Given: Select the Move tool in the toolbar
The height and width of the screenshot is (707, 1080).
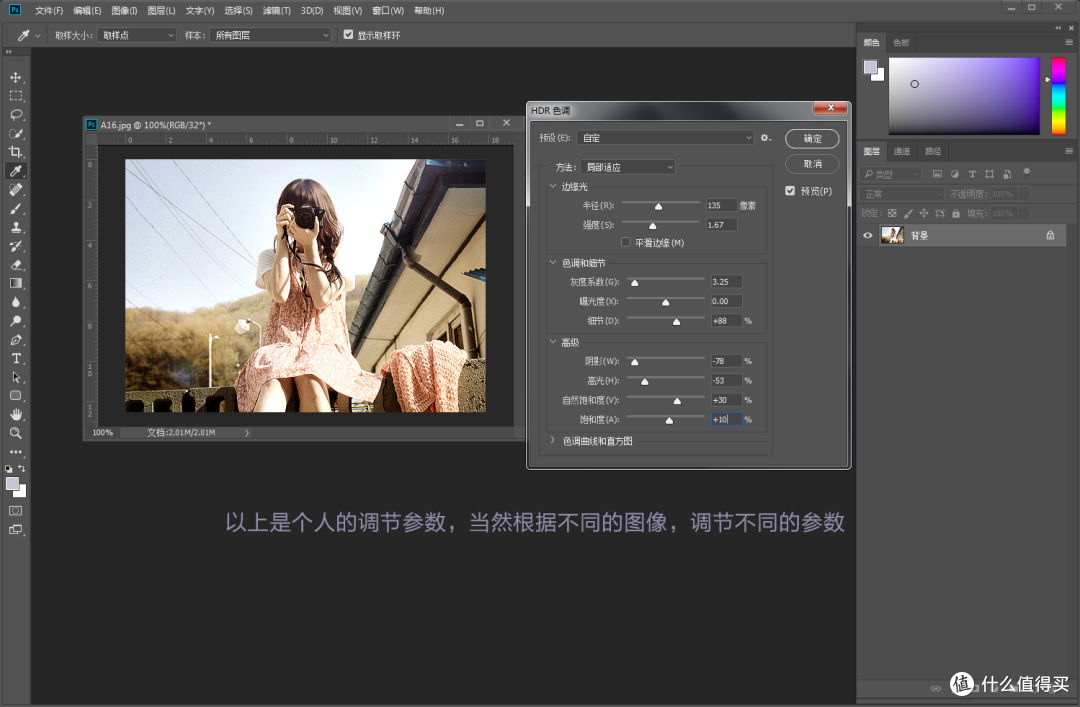Looking at the screenshot, I should pyautogui.click(x=15, y=77).
